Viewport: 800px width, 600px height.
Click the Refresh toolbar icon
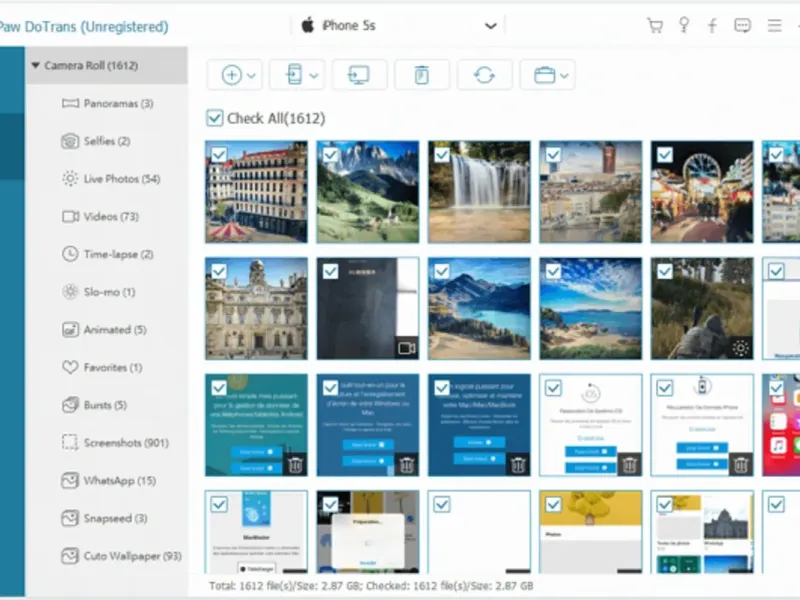pos(484,75)
